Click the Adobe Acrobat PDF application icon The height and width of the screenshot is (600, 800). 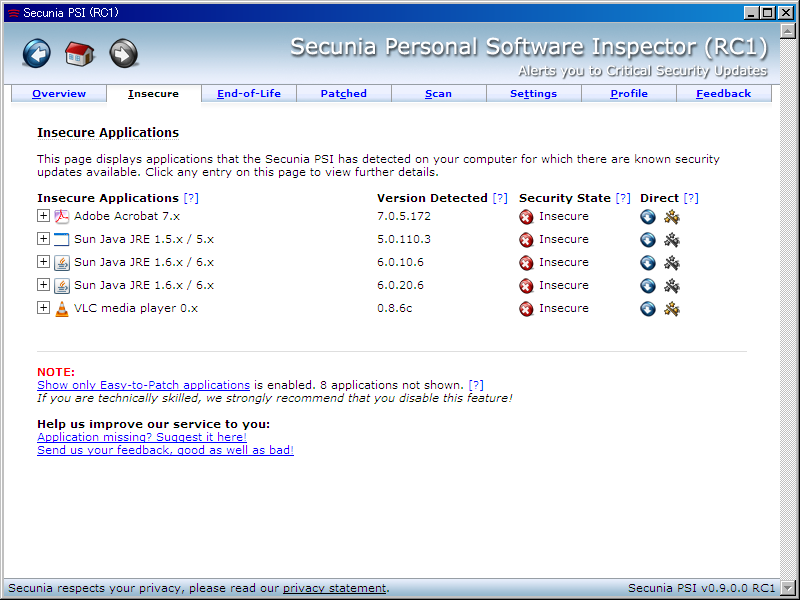coord(62,216)
